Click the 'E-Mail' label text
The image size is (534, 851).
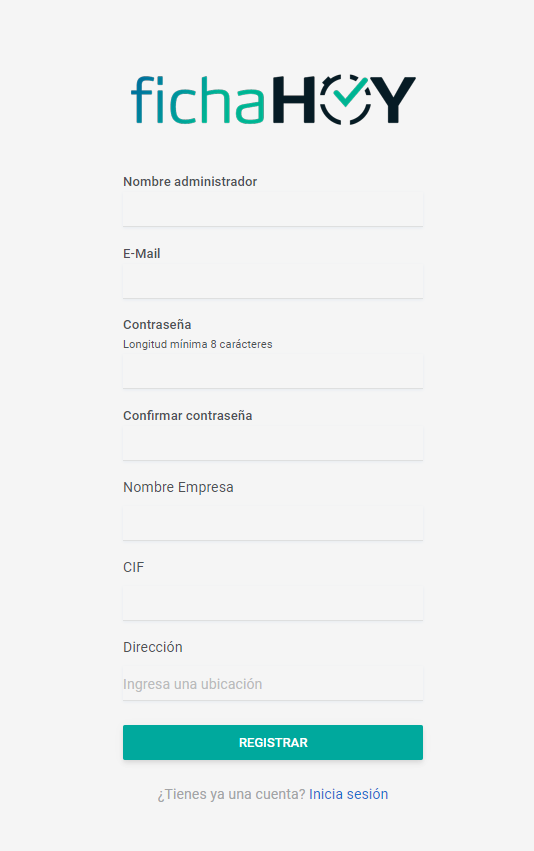[x=142, y=253]
